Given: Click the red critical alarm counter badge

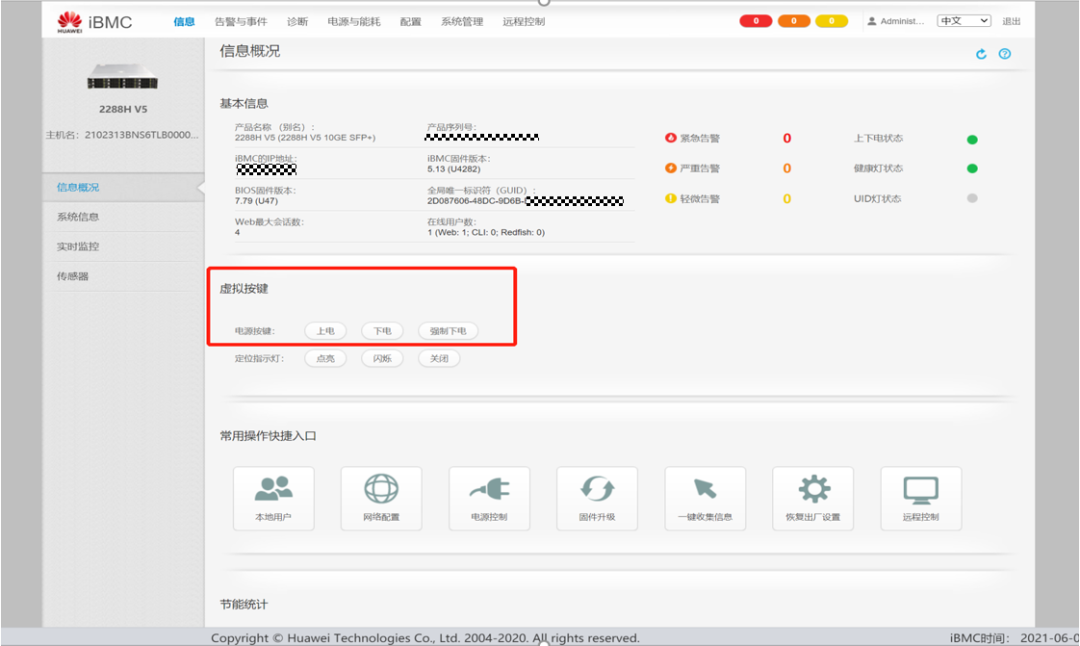Looking at the screenshot, I should pyautogui.click(x=756, y=21).
